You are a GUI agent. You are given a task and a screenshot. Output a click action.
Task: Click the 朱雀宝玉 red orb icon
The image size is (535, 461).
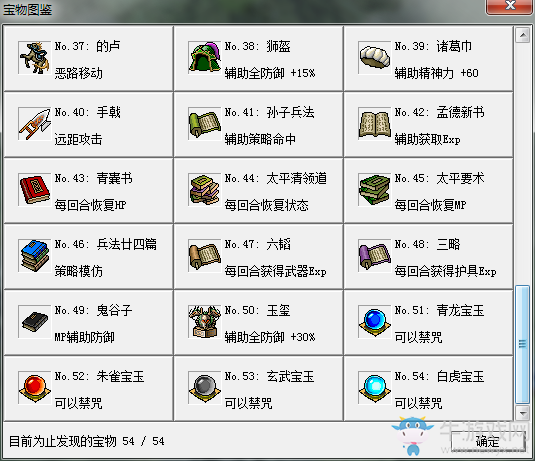tap(34, 388)
